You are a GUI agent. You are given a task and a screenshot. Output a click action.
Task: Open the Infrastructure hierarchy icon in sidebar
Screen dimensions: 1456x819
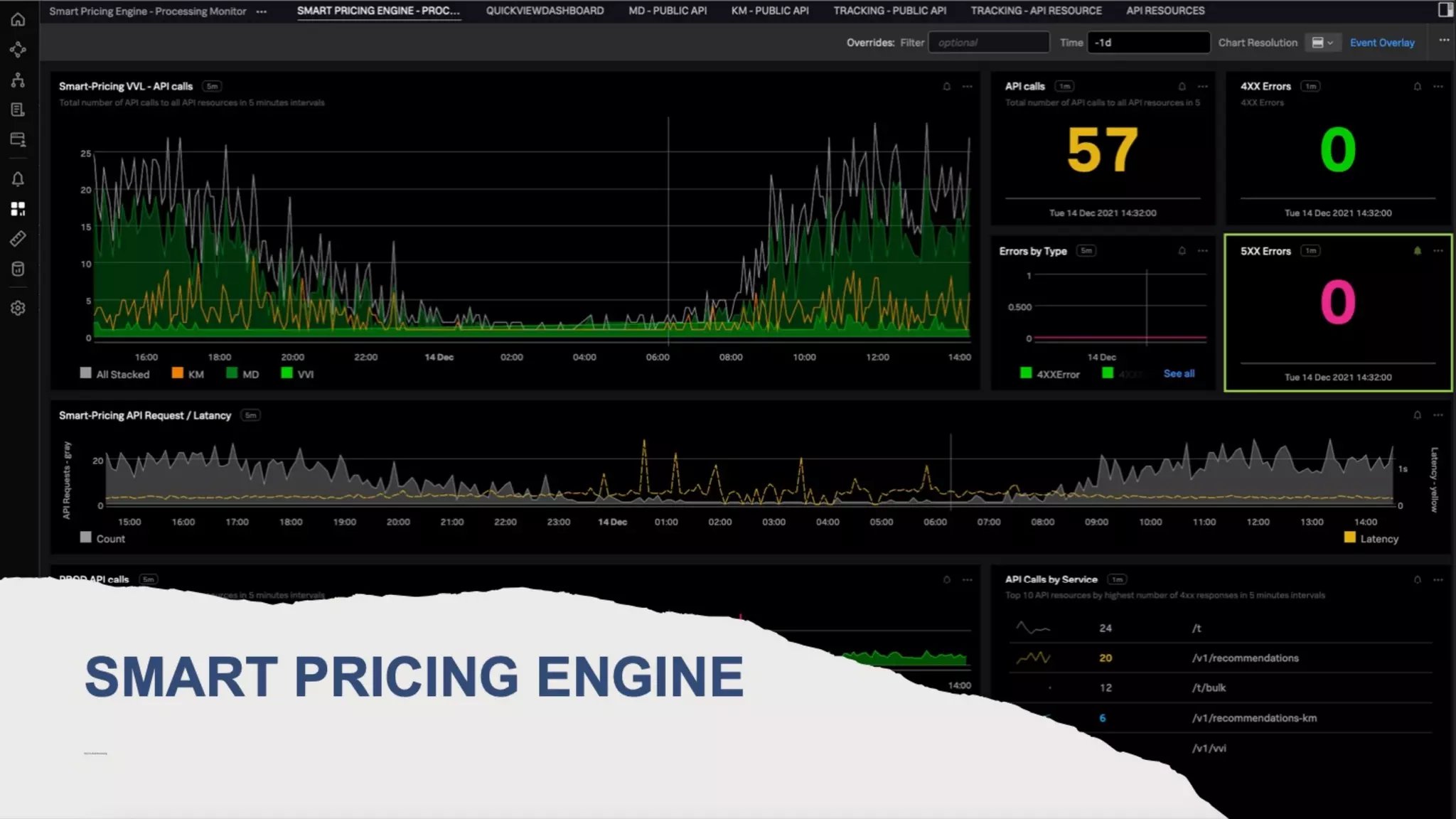pyautogui.click(x=18, y=80)
